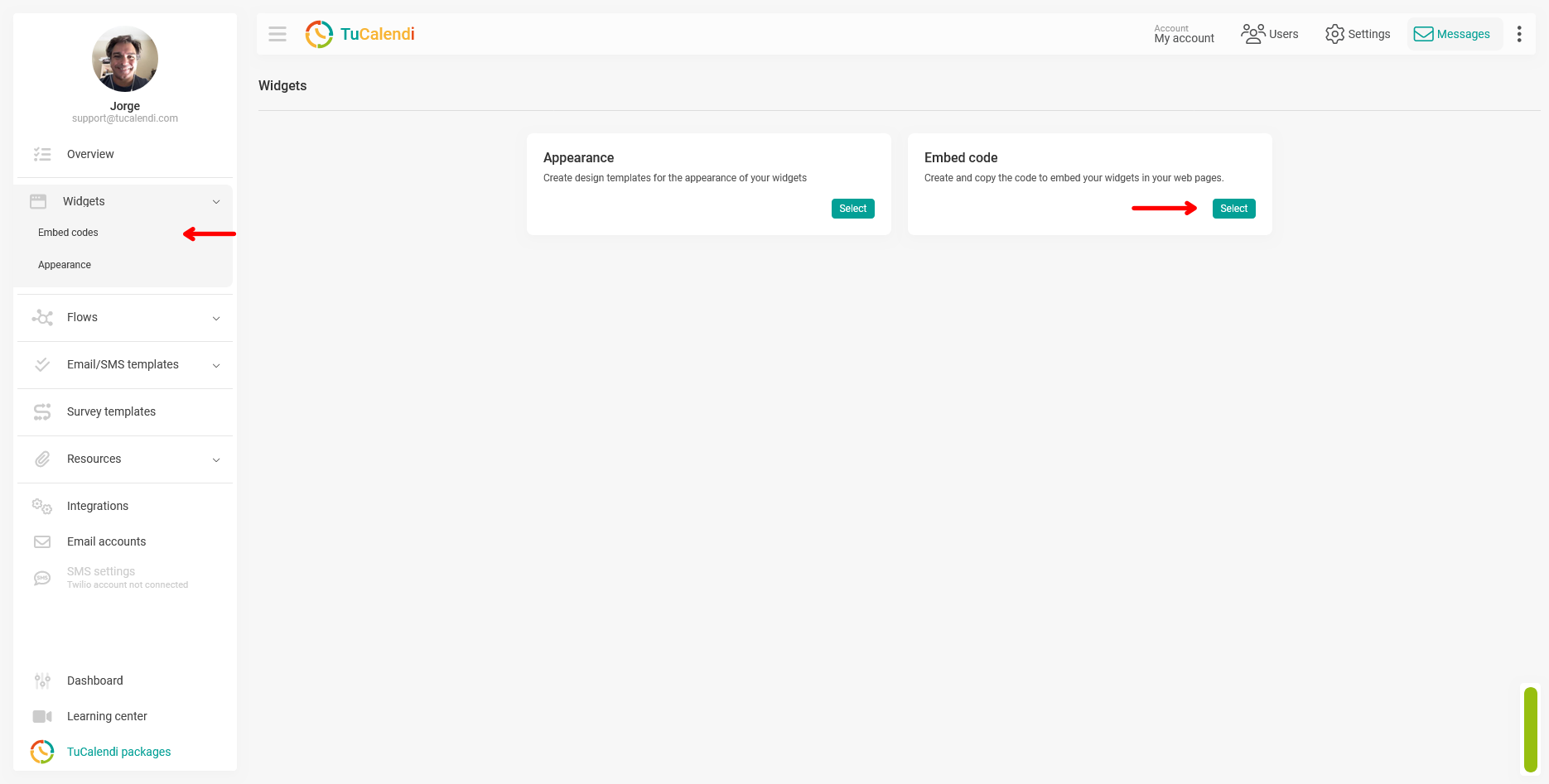Click "Twilio account not connected" text
This screenshot has height=784, width=1549.
click(128, 584)
